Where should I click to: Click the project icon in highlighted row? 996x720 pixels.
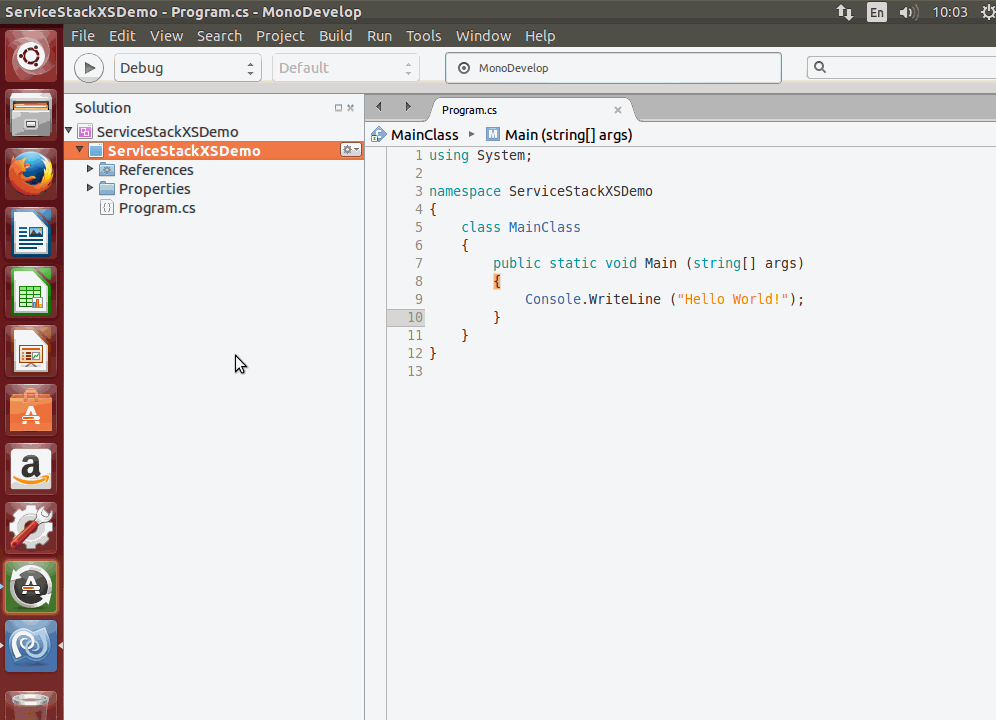point(96,151)
